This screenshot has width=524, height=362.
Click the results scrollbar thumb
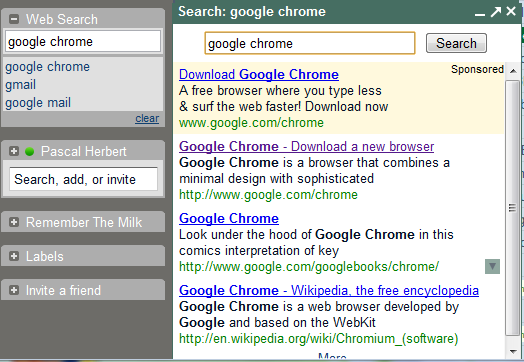tap(513, 208)
